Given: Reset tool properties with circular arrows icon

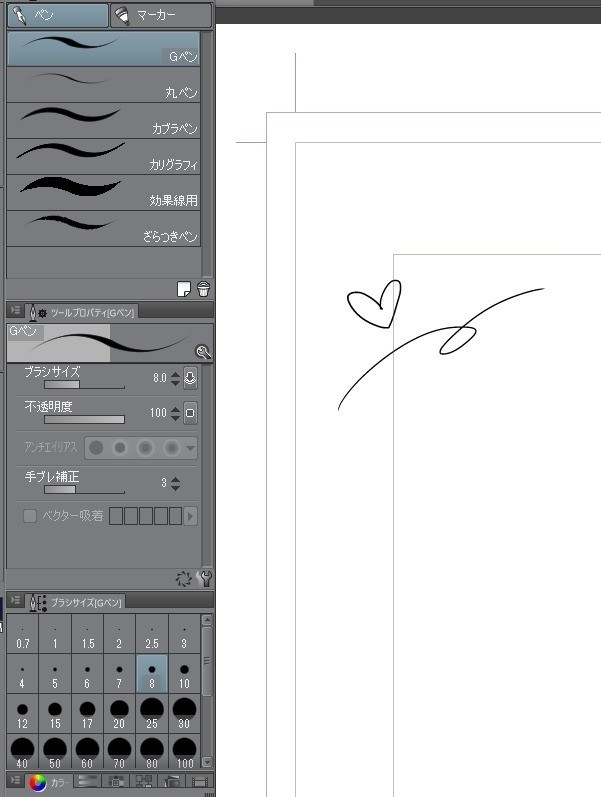Looking at the screenshot, I should coord(183,578).
